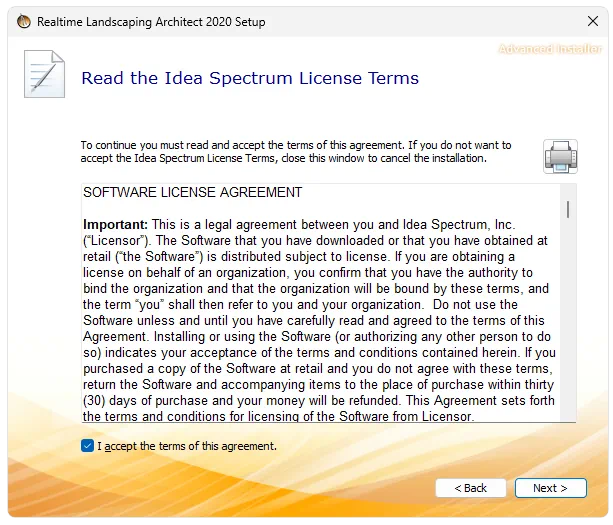Click the license text scrollbar thumb
The height and width of the screenshot is (525, 613).
point(568,209)
